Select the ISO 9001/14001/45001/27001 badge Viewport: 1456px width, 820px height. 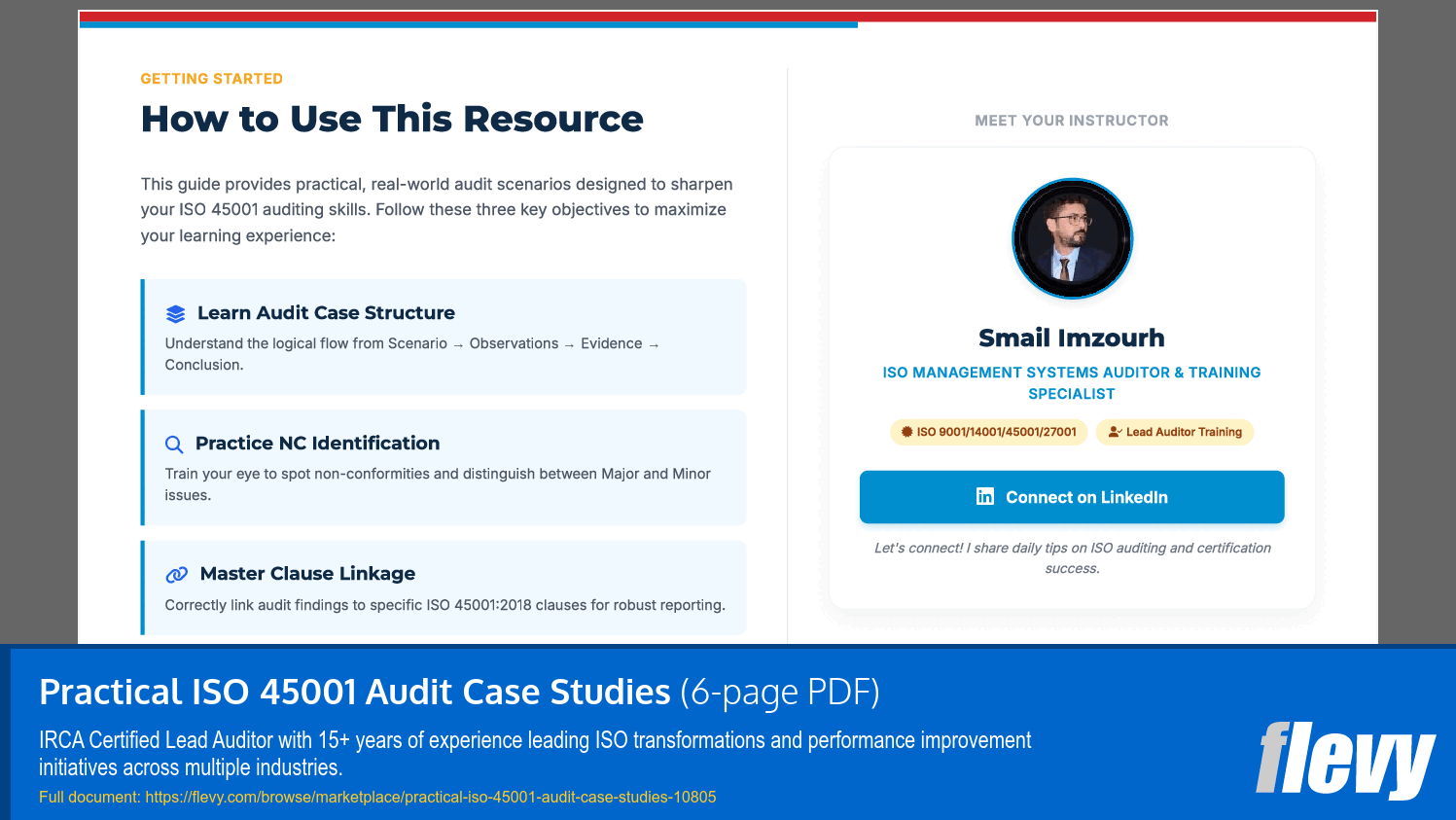coord(987,432)
